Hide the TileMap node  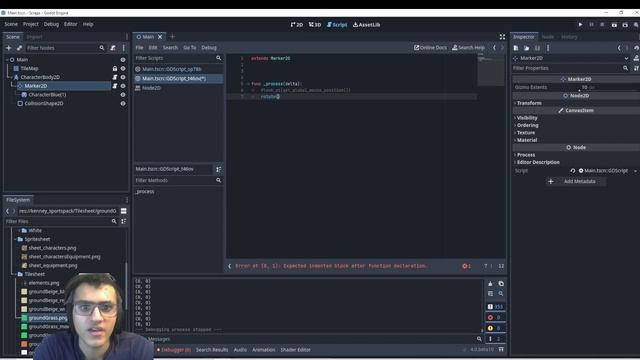pos(123,69)
